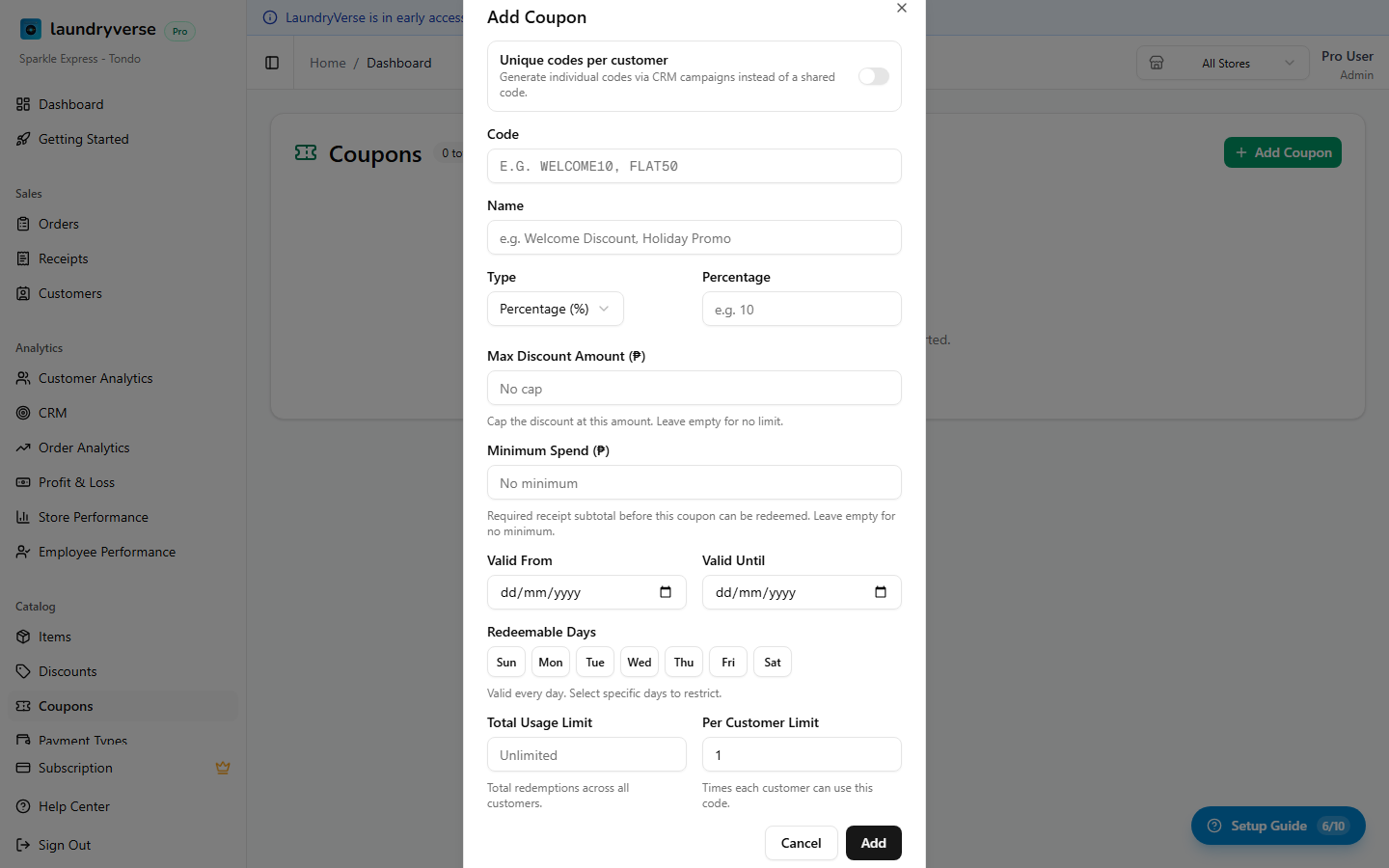Click the Order Analytics trend icon
1389x868 pixels.
point(23,448)
